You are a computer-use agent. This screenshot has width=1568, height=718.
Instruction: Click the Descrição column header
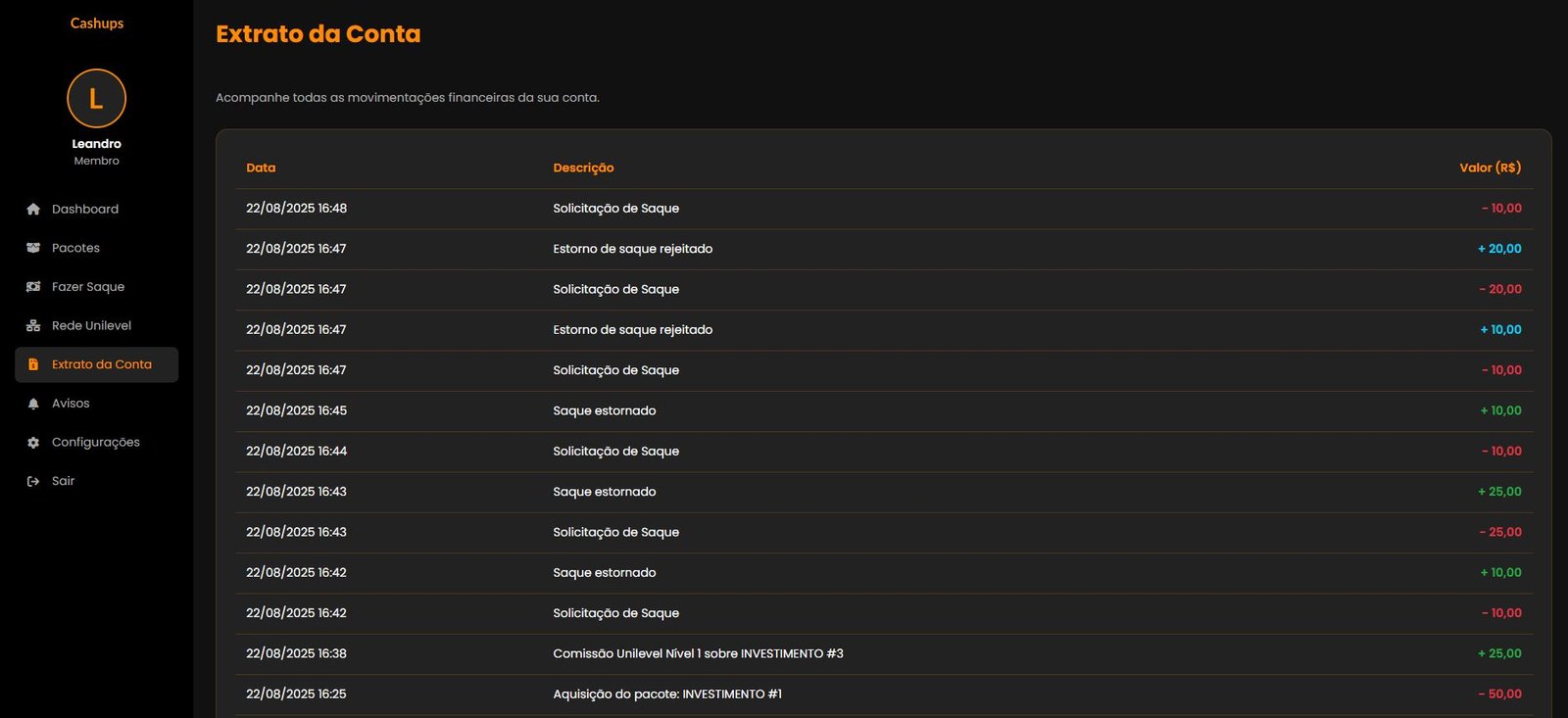[x=583, y=168]
